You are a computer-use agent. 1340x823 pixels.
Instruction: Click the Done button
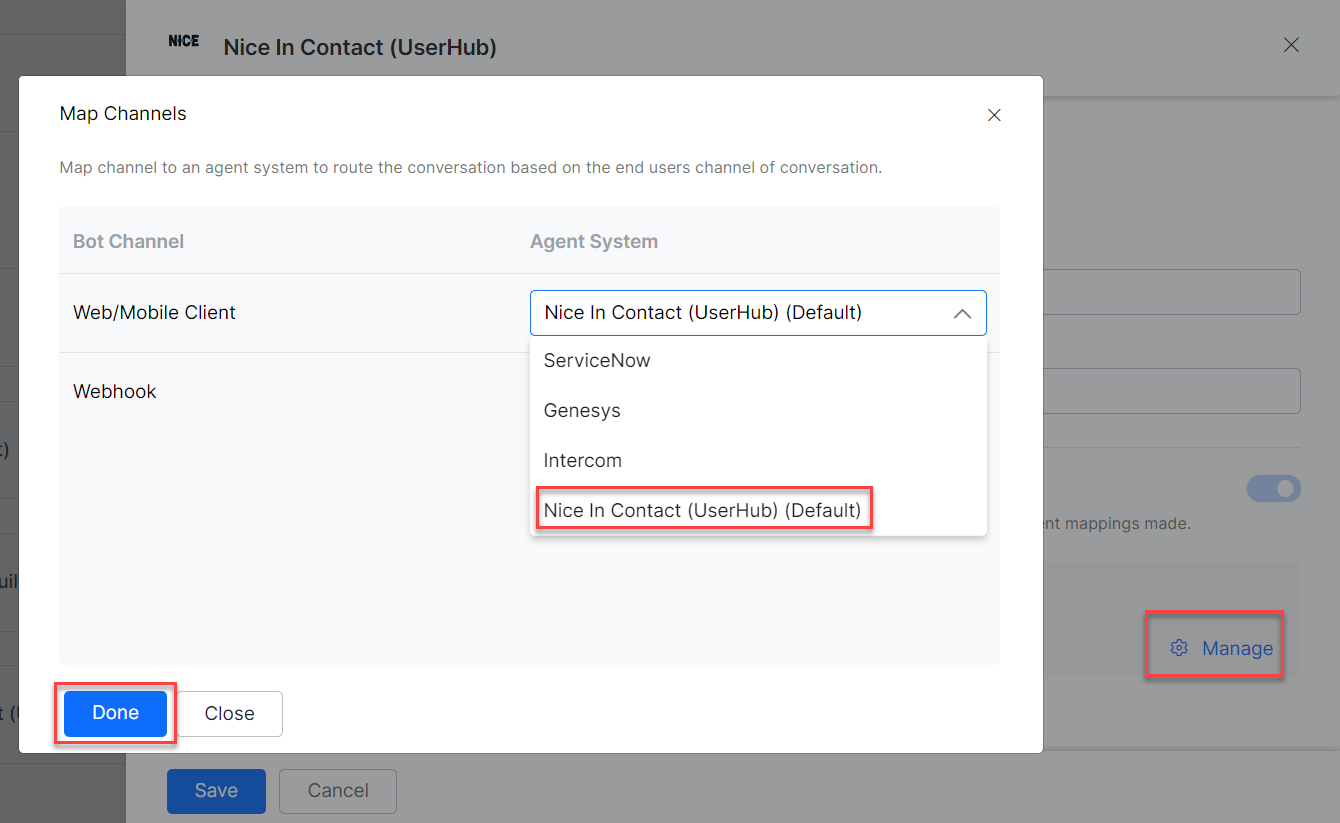115,713
